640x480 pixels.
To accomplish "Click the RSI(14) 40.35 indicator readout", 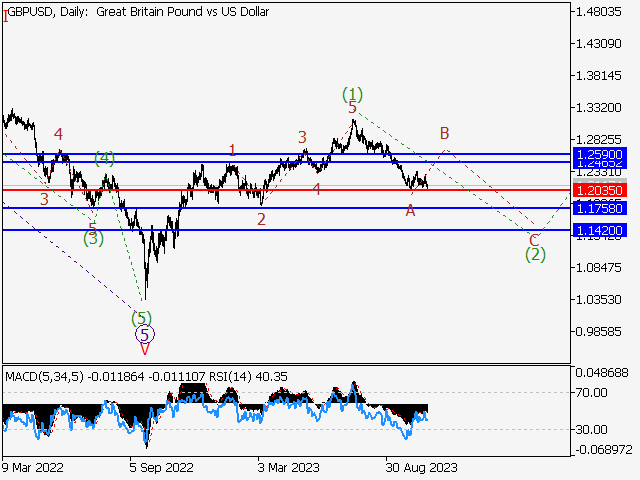I will click(x=248, y=376).
